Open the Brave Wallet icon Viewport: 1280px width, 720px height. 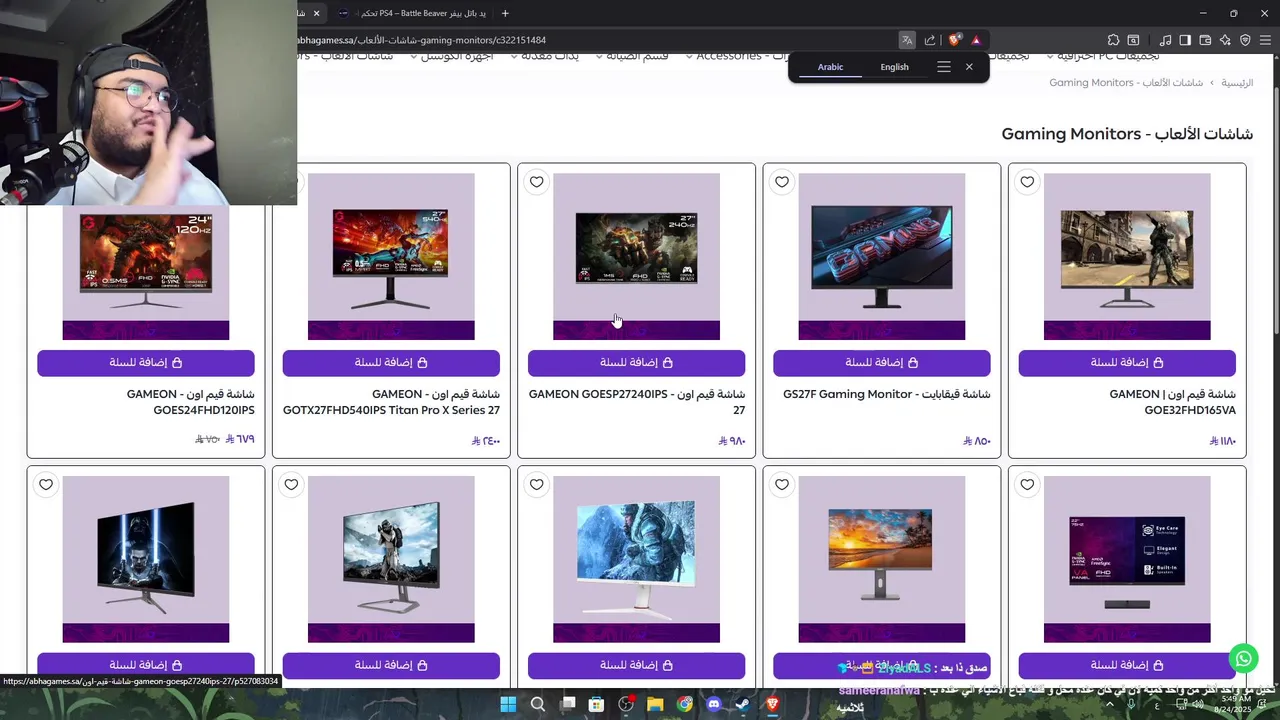tap(1205, 40)
